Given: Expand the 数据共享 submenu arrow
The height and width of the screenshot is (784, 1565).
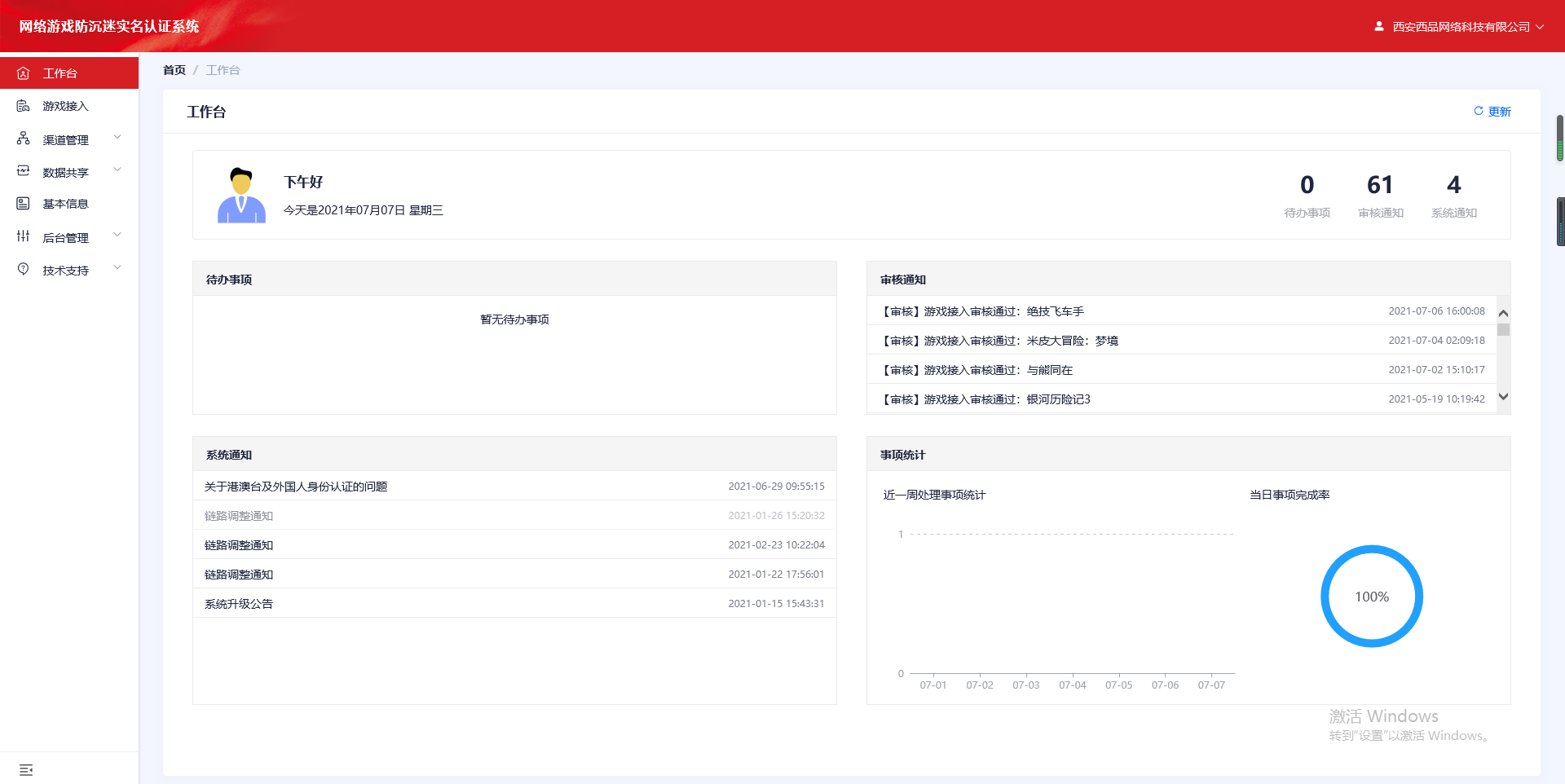Looking at the screenshot, I should tap(117, 170).
